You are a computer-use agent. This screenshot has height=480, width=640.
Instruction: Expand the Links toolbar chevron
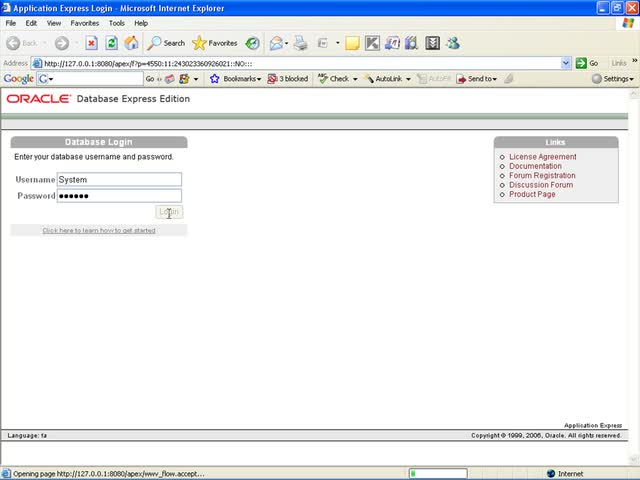point(635,61)
